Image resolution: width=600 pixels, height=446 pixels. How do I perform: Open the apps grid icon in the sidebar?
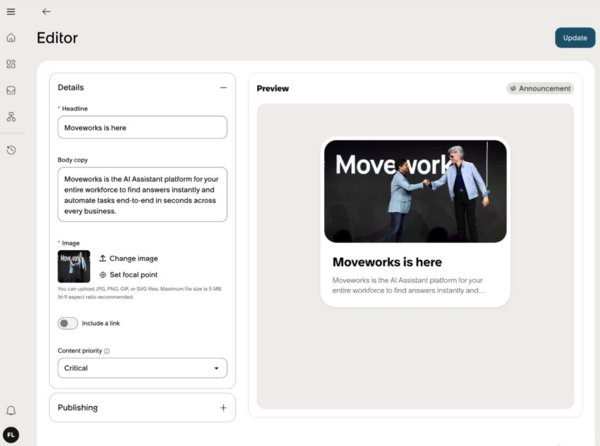click(x=11, y=64)
